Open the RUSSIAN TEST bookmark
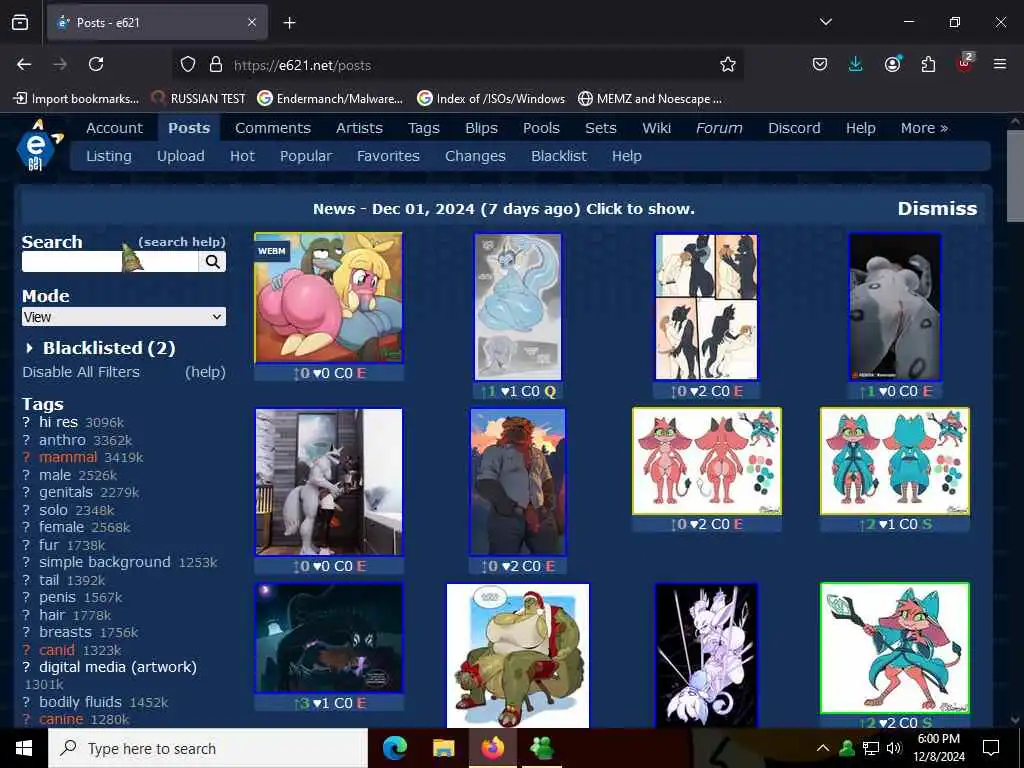Viewport: 1024px width, 768px height. click(x=198, y=99)
